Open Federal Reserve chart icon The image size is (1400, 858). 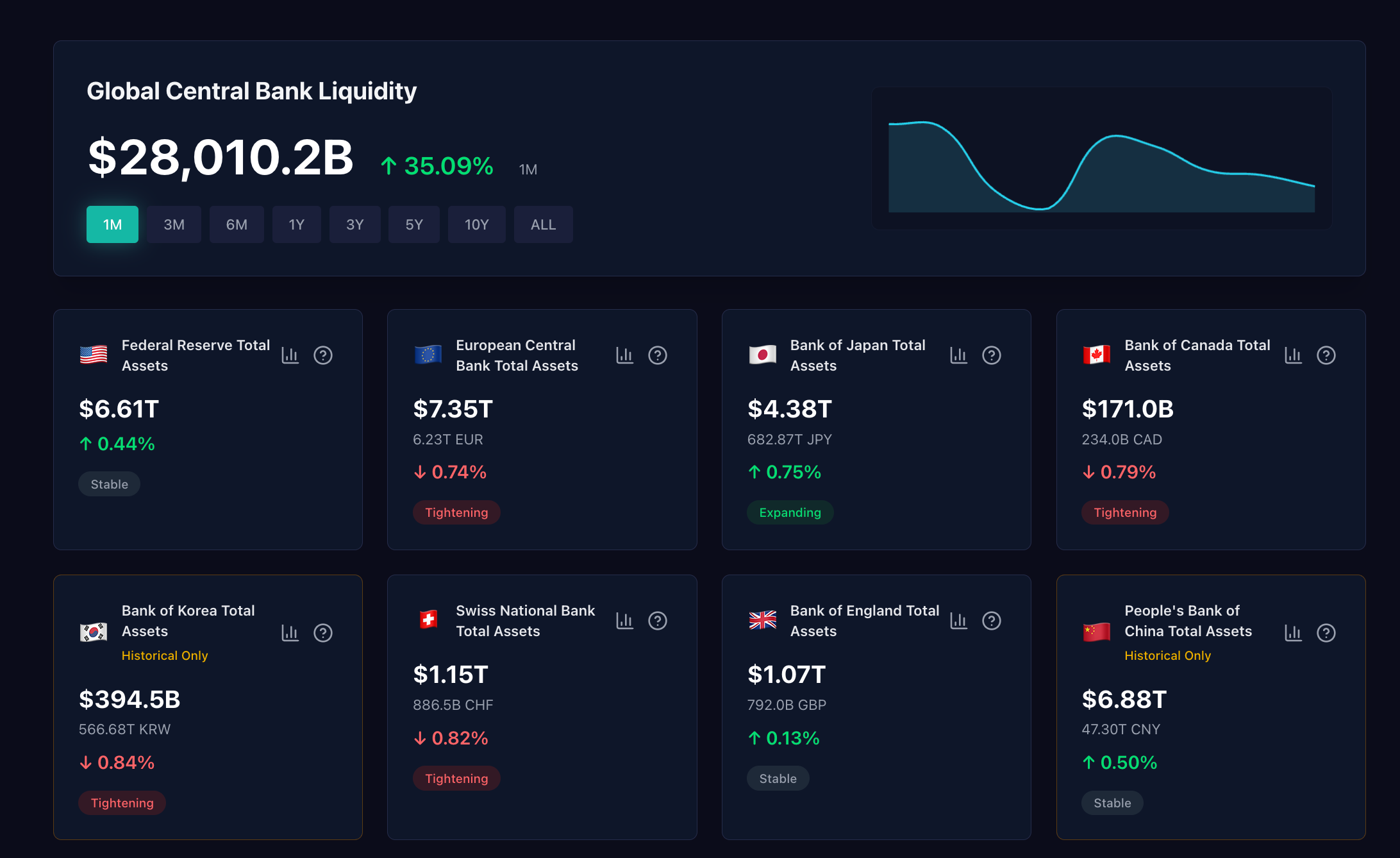tap(290, 355)
